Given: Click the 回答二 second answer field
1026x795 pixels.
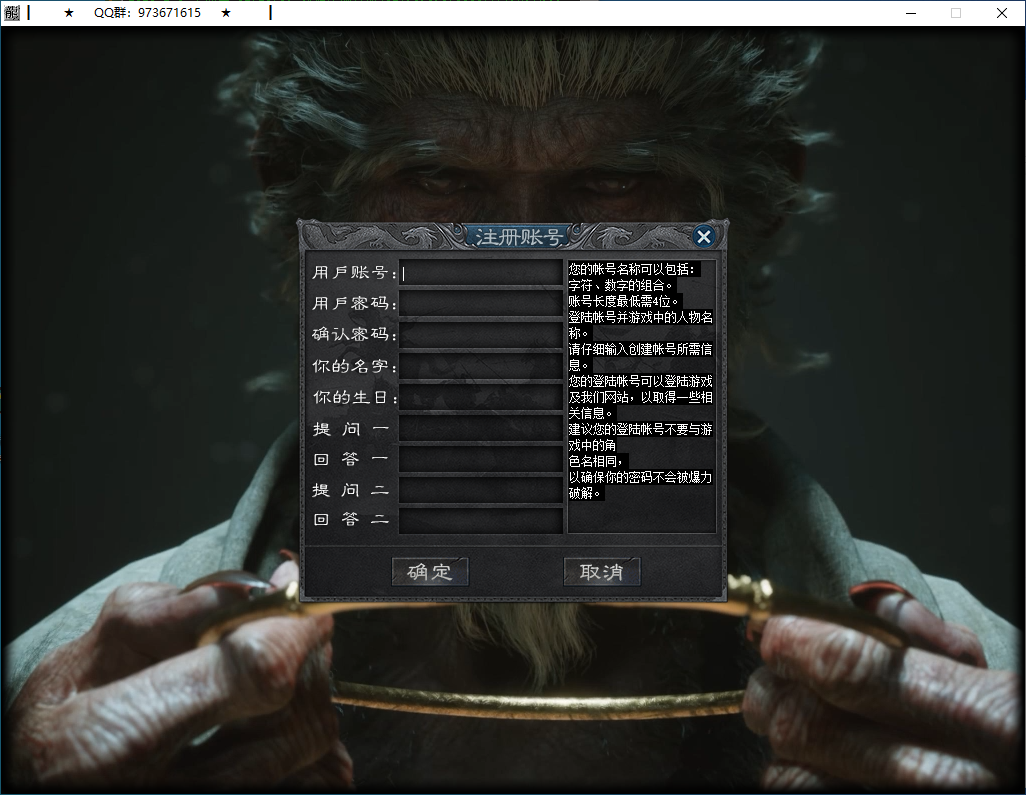Looking at the screenshot, I should pyautogui.click(x=481, y=521).
